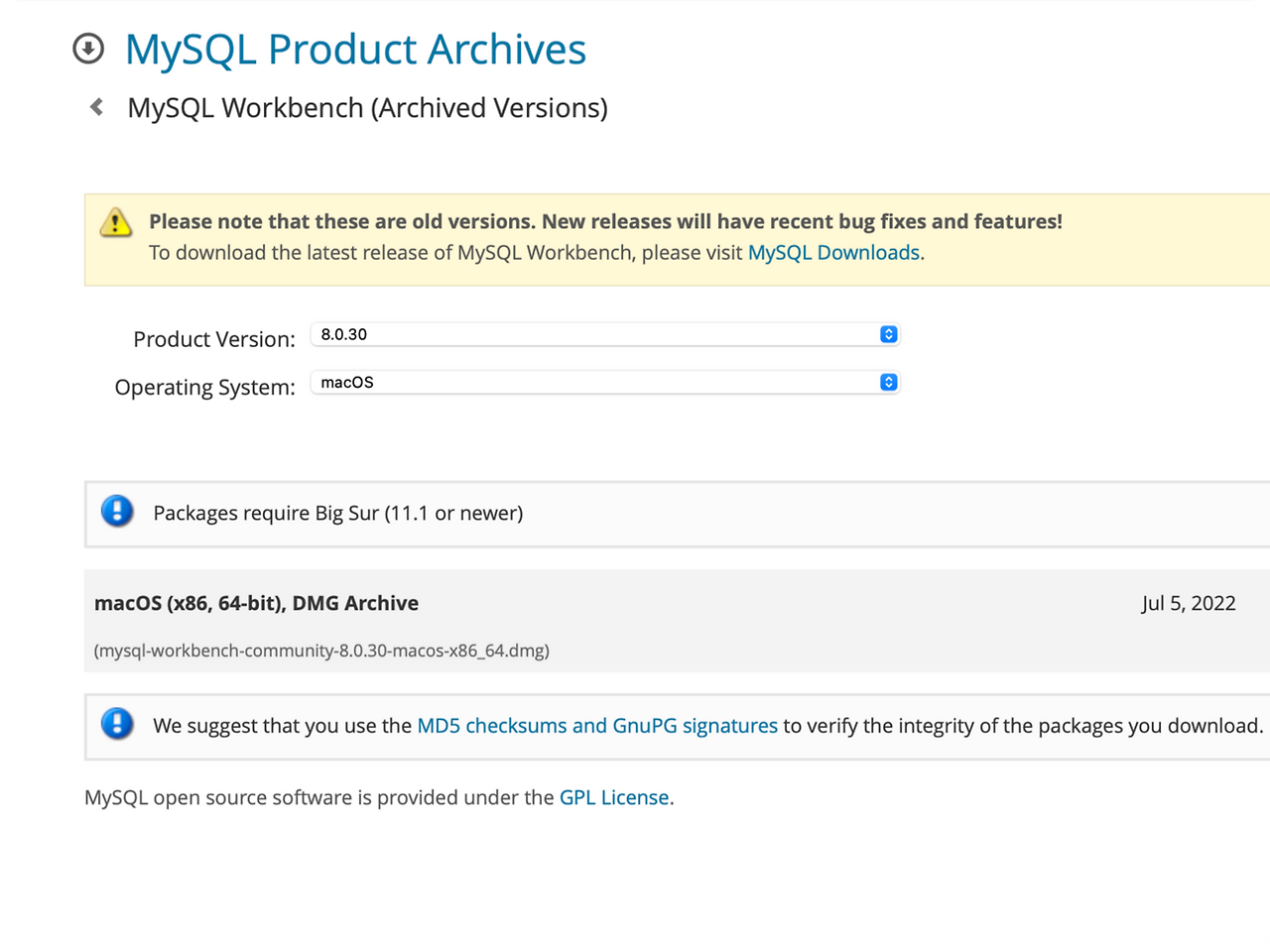This screenshot has width=1270, height=952.
Task: Open the Product Version 8.0.30 dropdown
Action: pos(604,334)
